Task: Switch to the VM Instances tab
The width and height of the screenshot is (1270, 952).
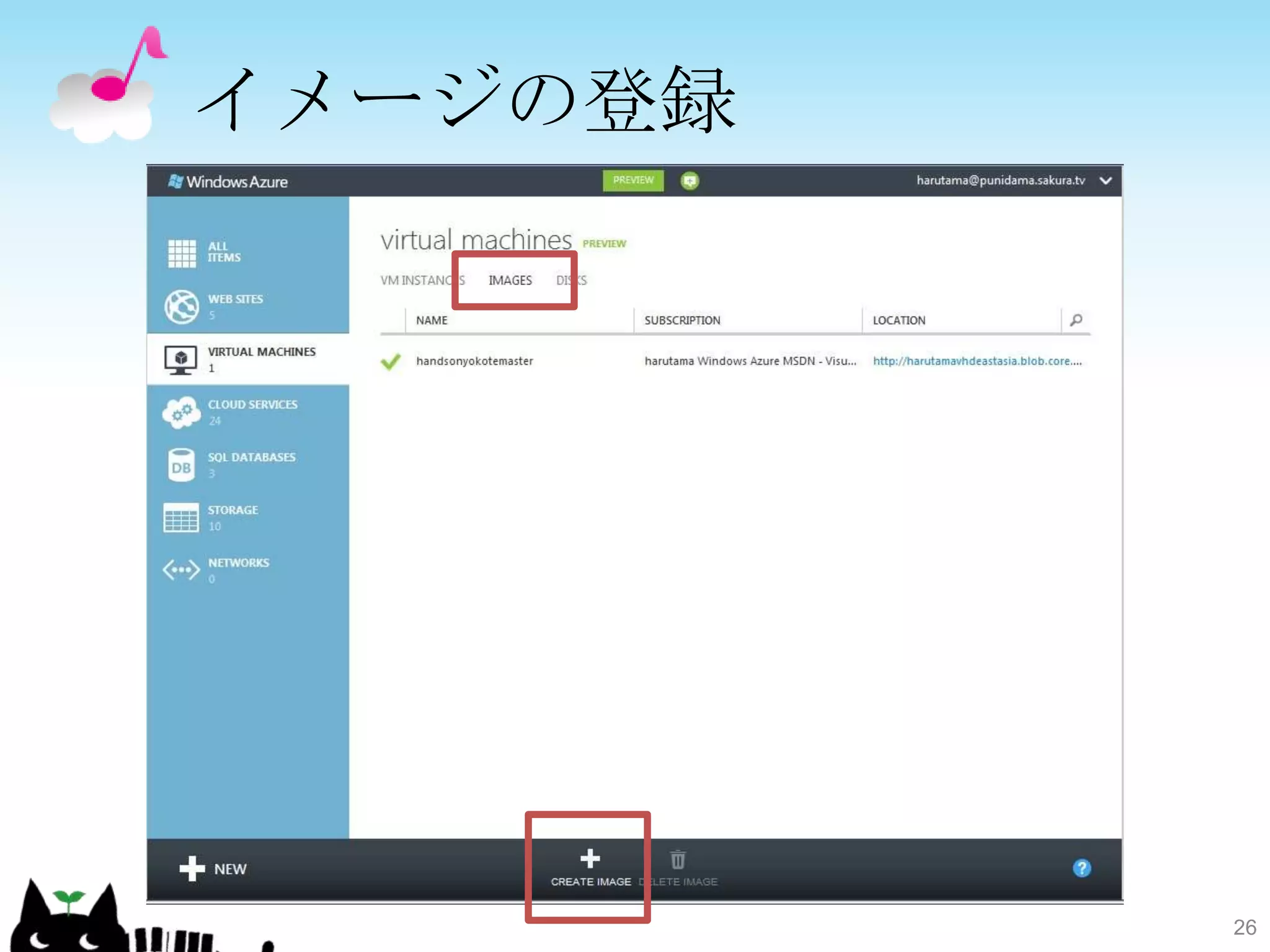Action: [x=417, y=280]
